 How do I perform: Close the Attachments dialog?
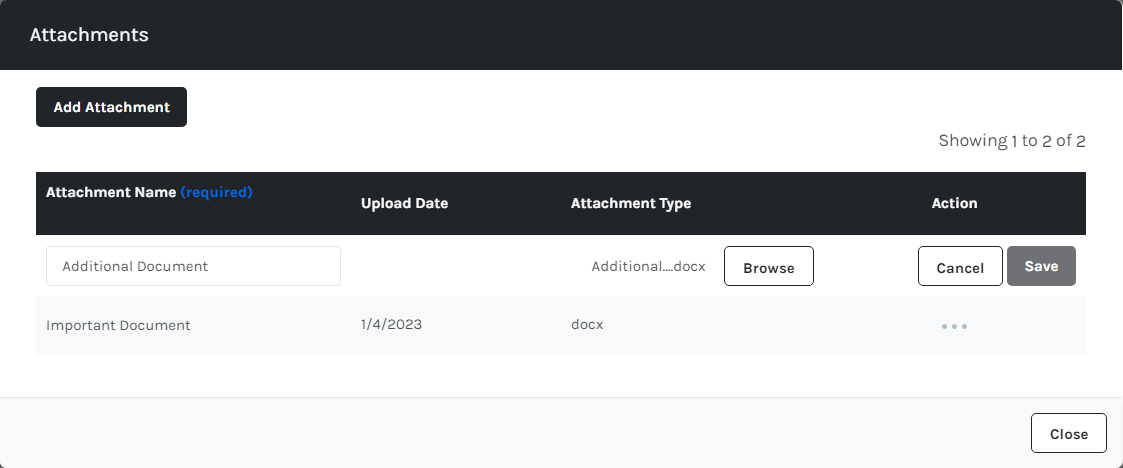click(1068, 434)
